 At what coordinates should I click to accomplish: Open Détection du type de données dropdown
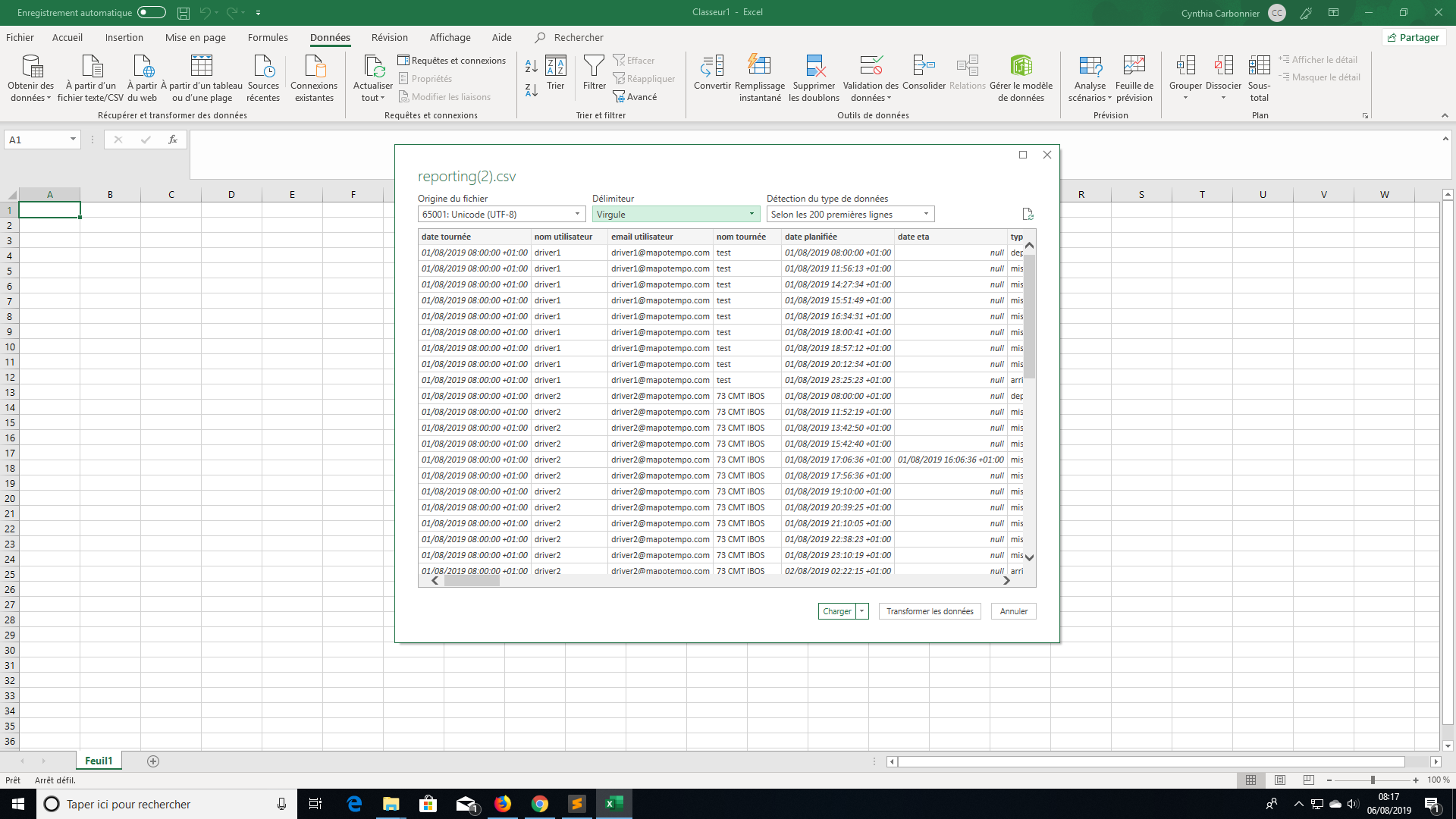(x=850, y=214)
